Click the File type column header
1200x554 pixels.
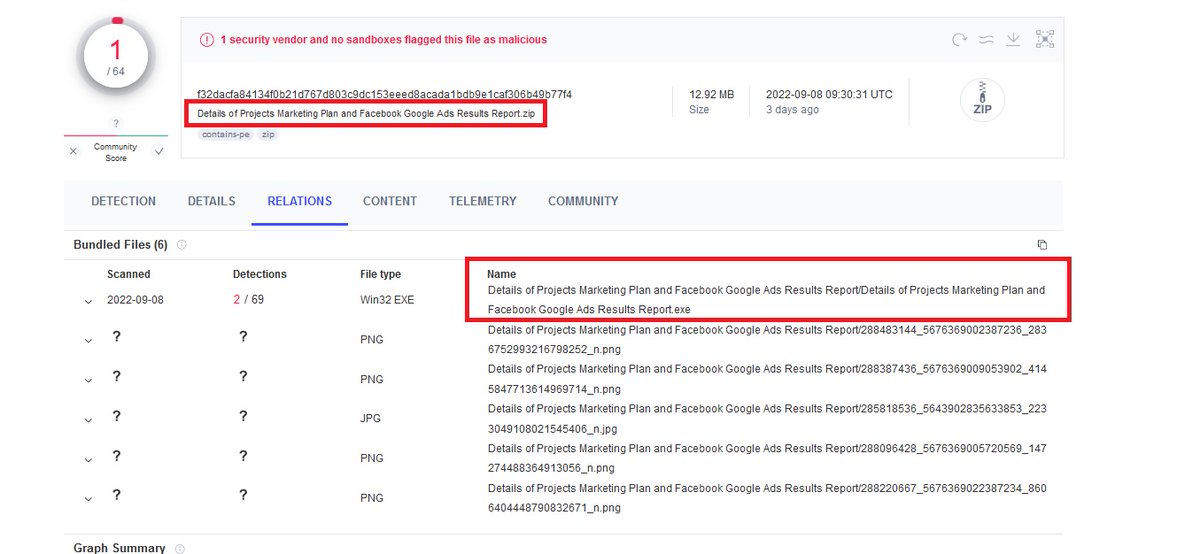[380, 274]
